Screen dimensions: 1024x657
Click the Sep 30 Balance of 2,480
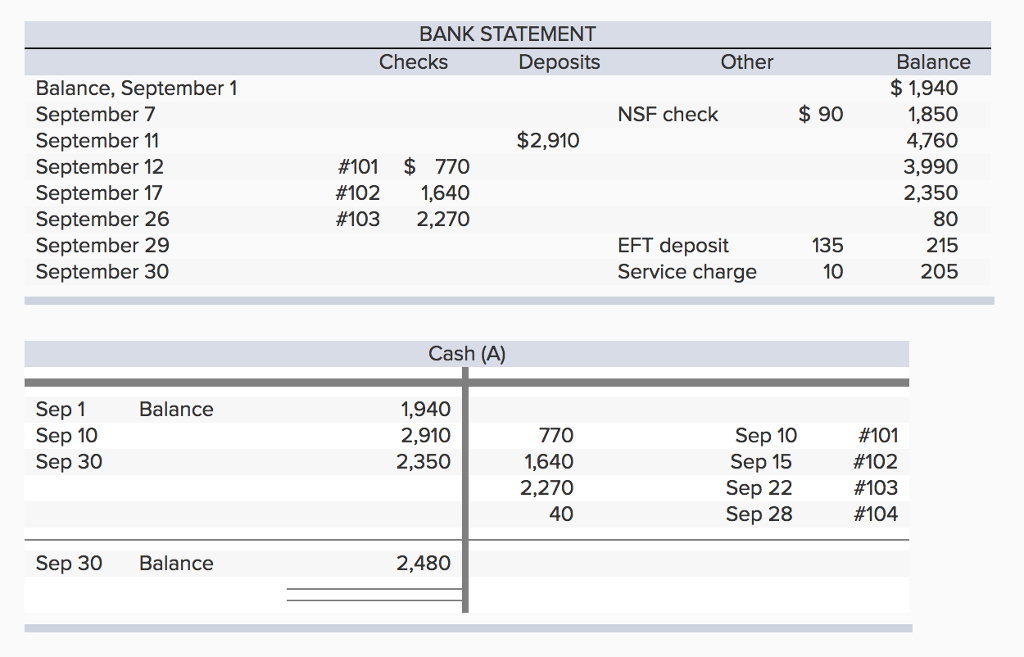[x=428, y=563]
